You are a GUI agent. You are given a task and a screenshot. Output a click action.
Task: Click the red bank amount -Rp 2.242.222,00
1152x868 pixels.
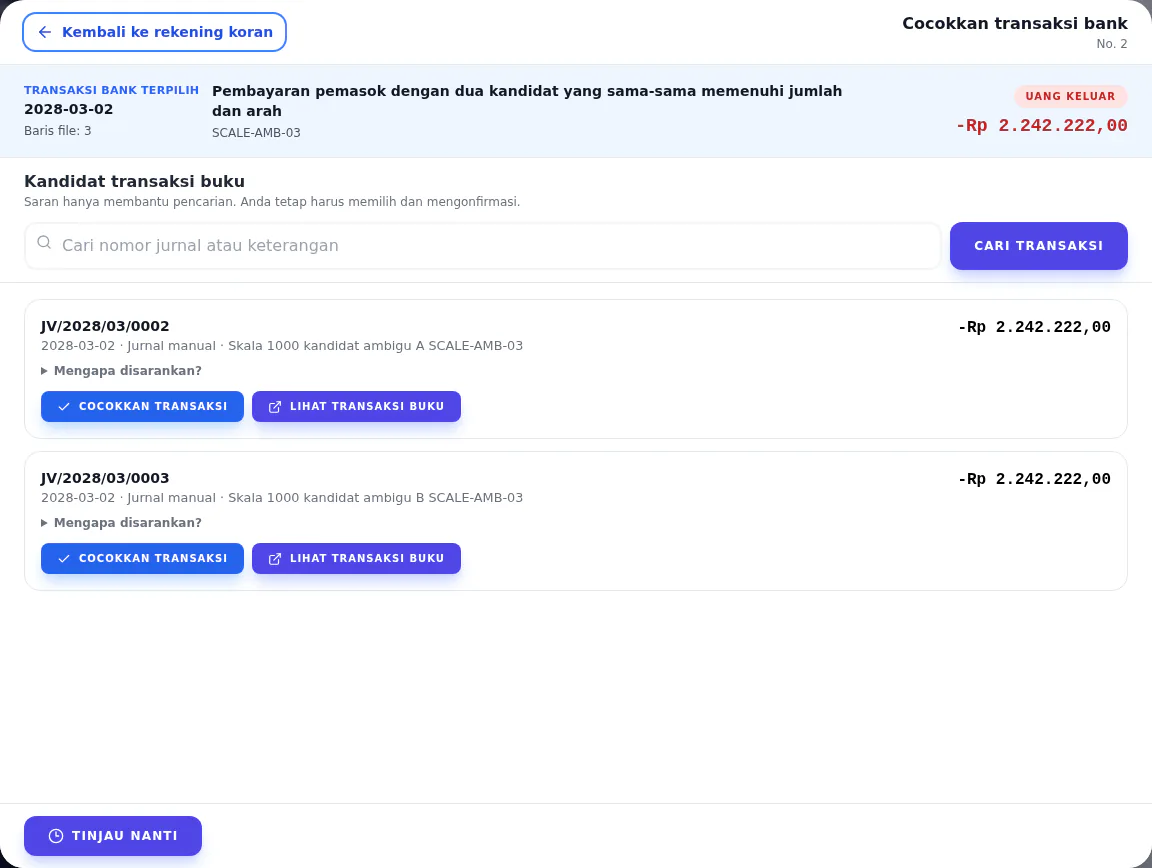point(1042,126)
